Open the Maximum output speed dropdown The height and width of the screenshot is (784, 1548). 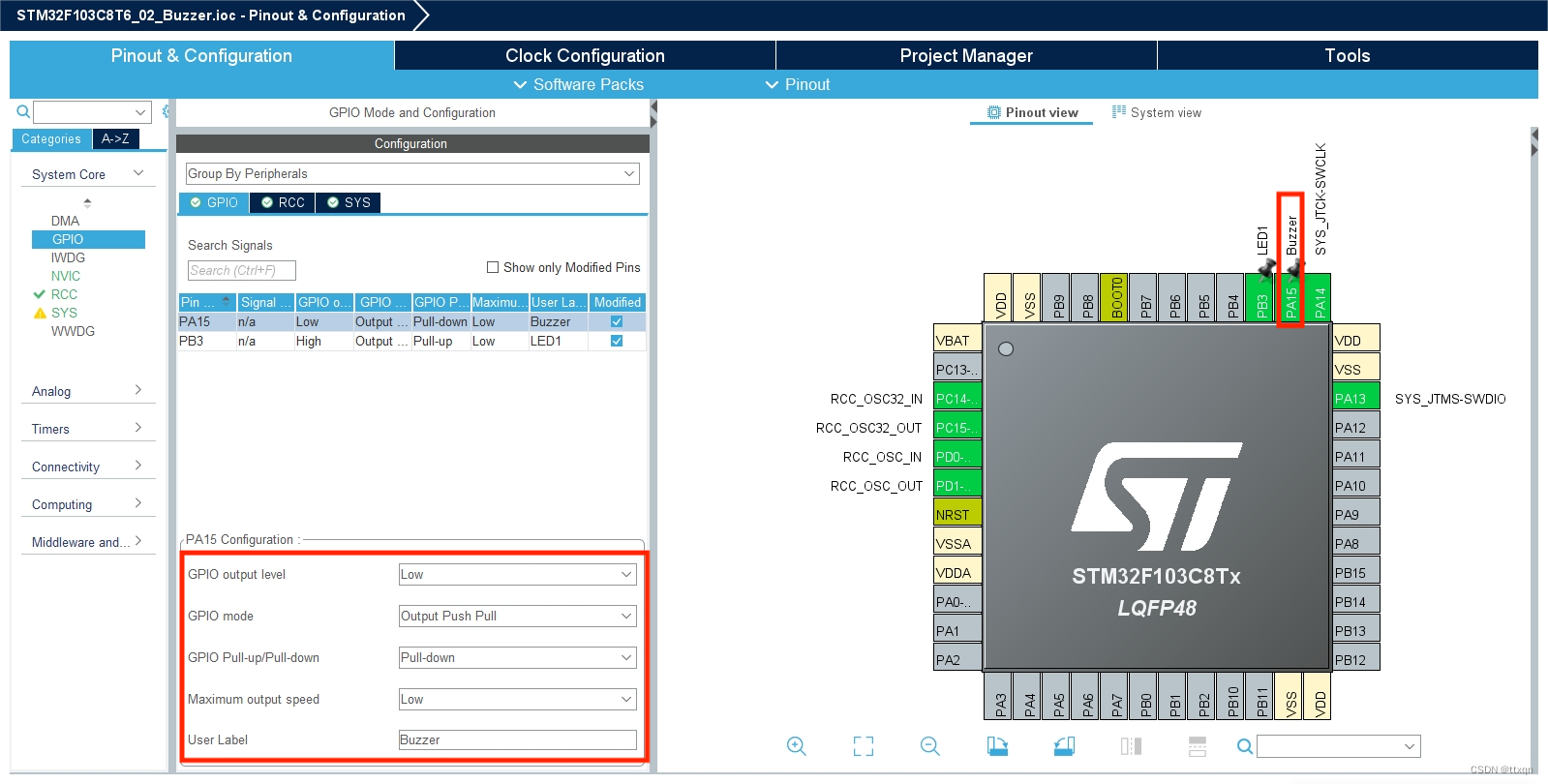[x=518, y=699]
